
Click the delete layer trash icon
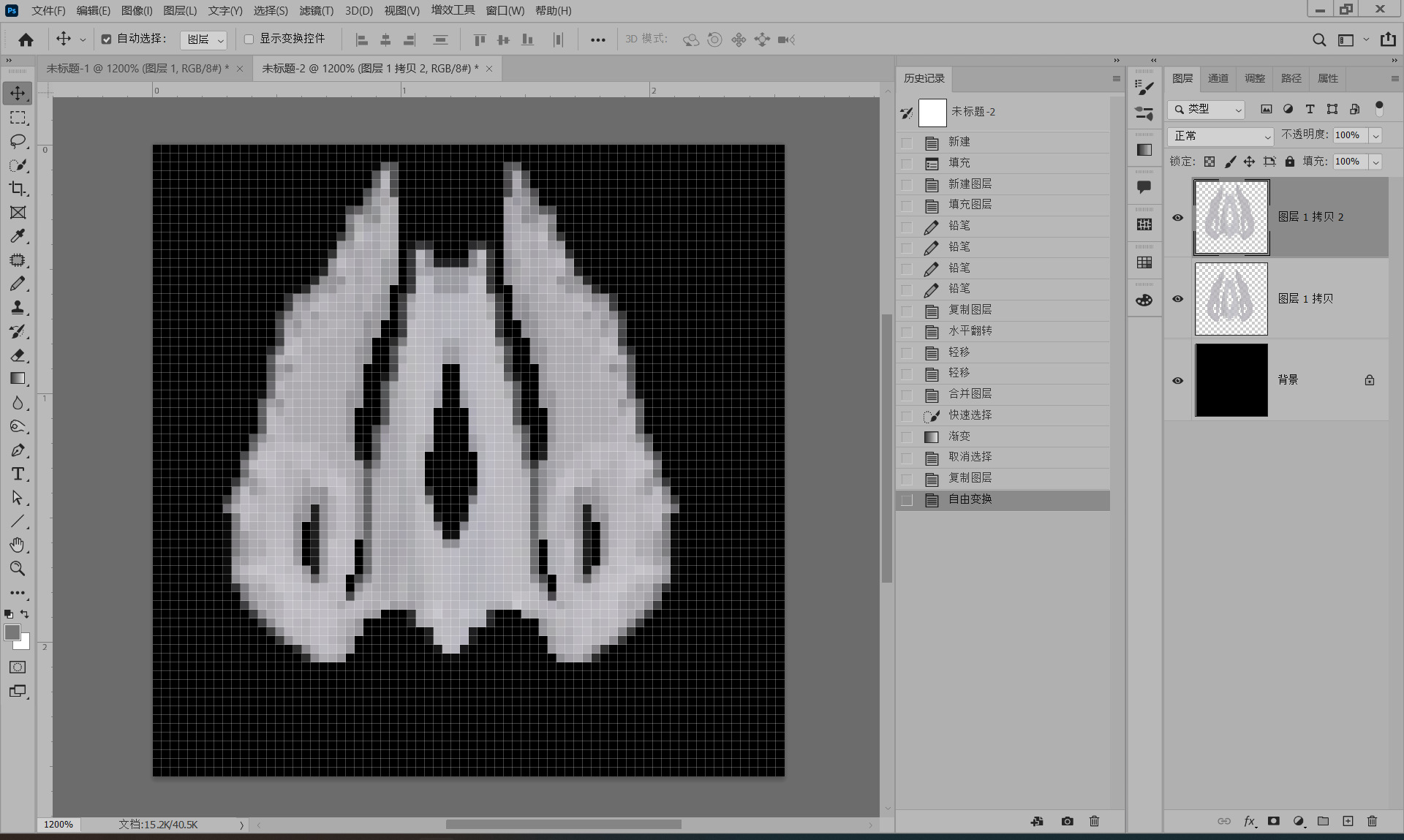coord(1372,821)
